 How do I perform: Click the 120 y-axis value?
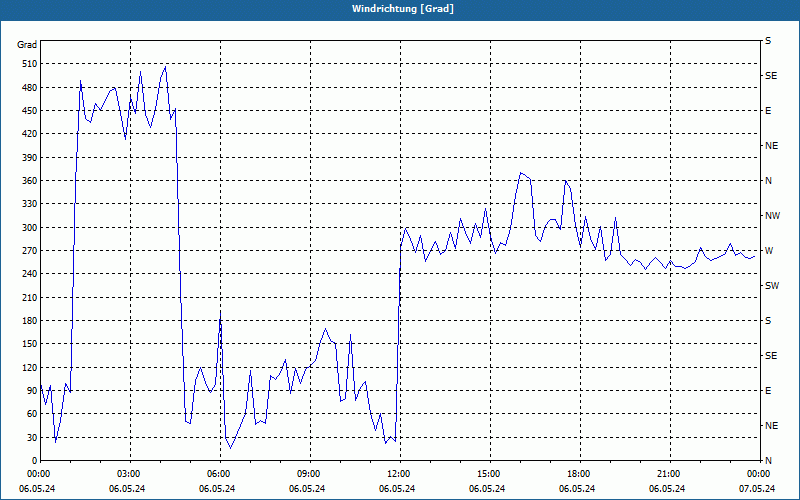click(31, 367)
